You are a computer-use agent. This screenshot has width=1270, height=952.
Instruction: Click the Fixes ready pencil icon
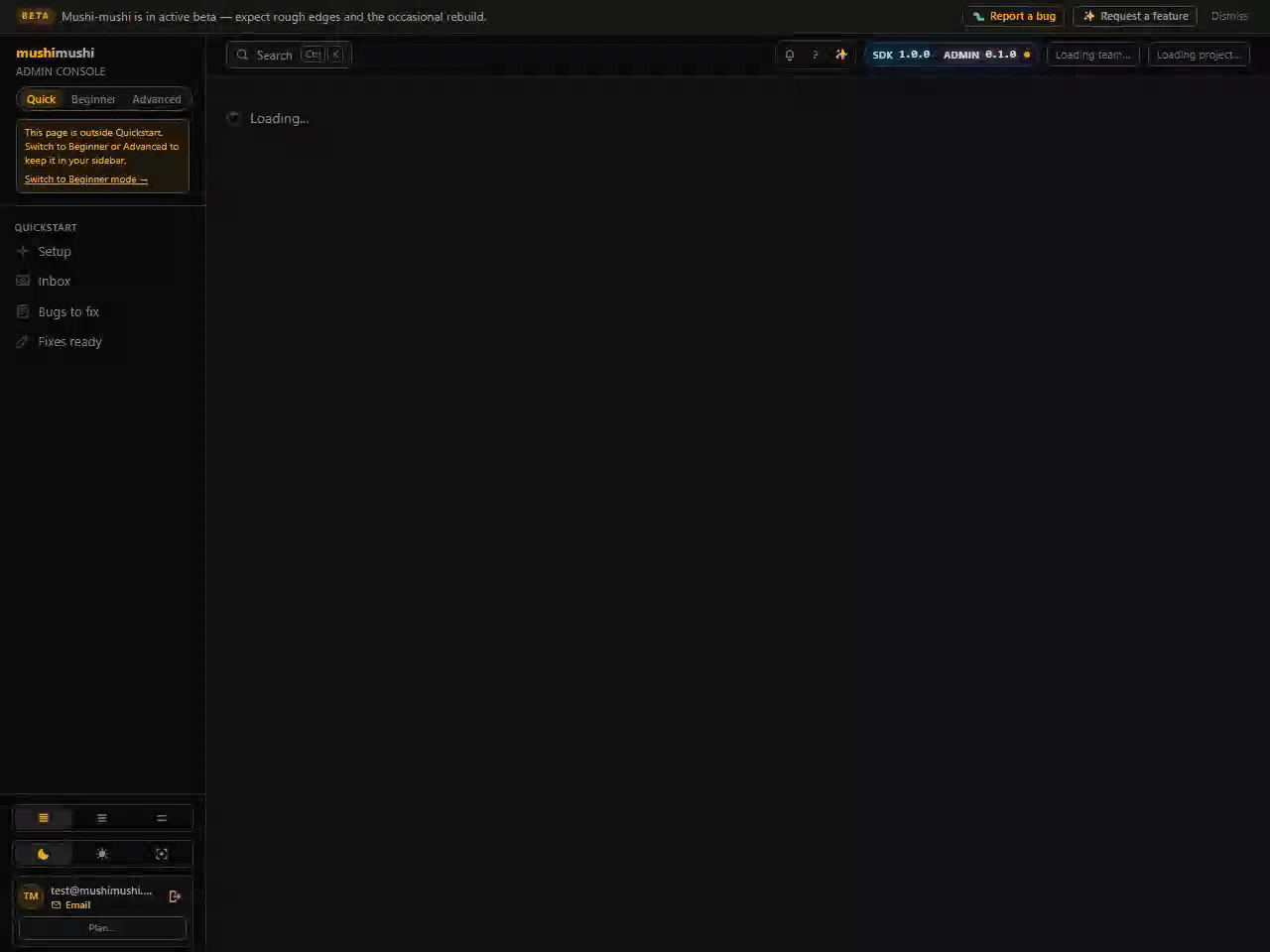(23, 342)
